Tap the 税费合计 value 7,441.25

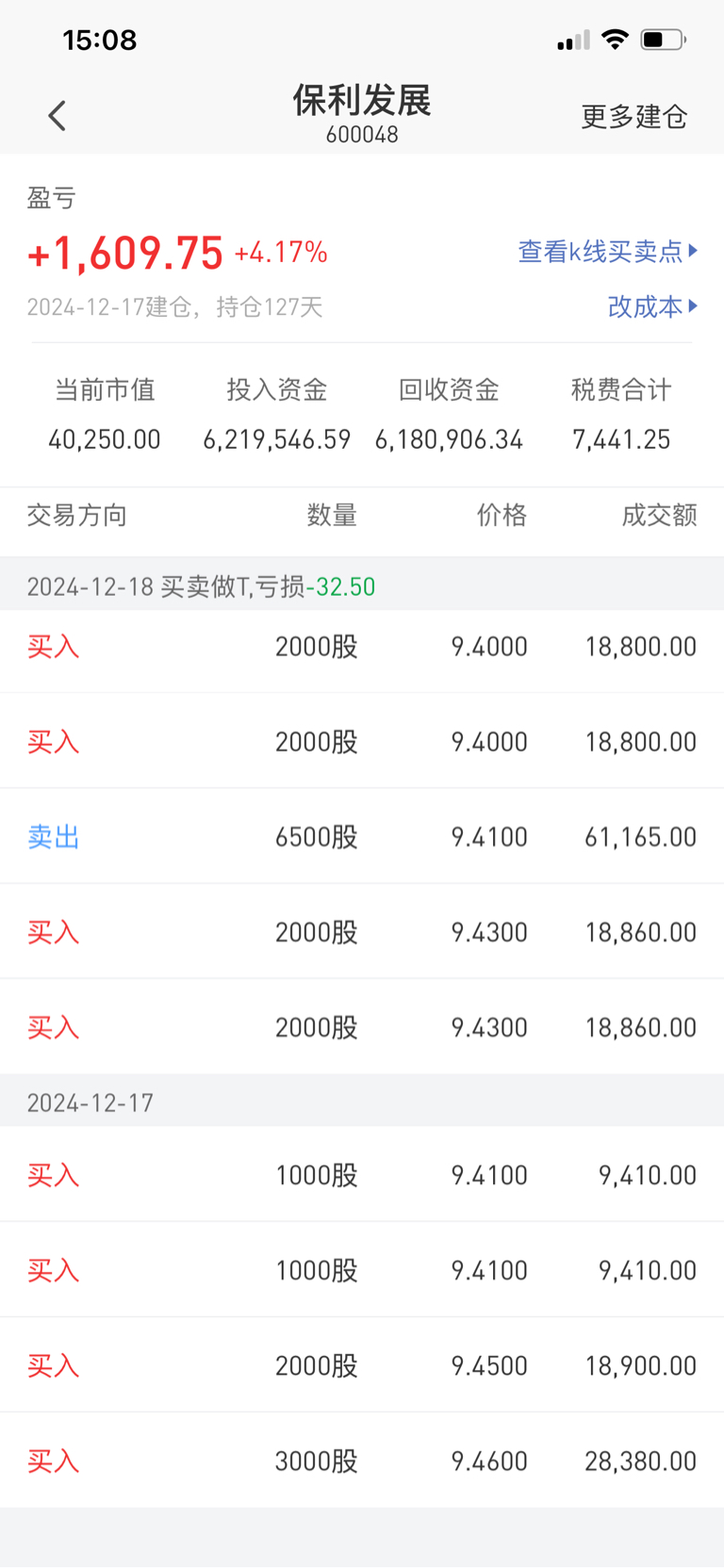(621, 439)
